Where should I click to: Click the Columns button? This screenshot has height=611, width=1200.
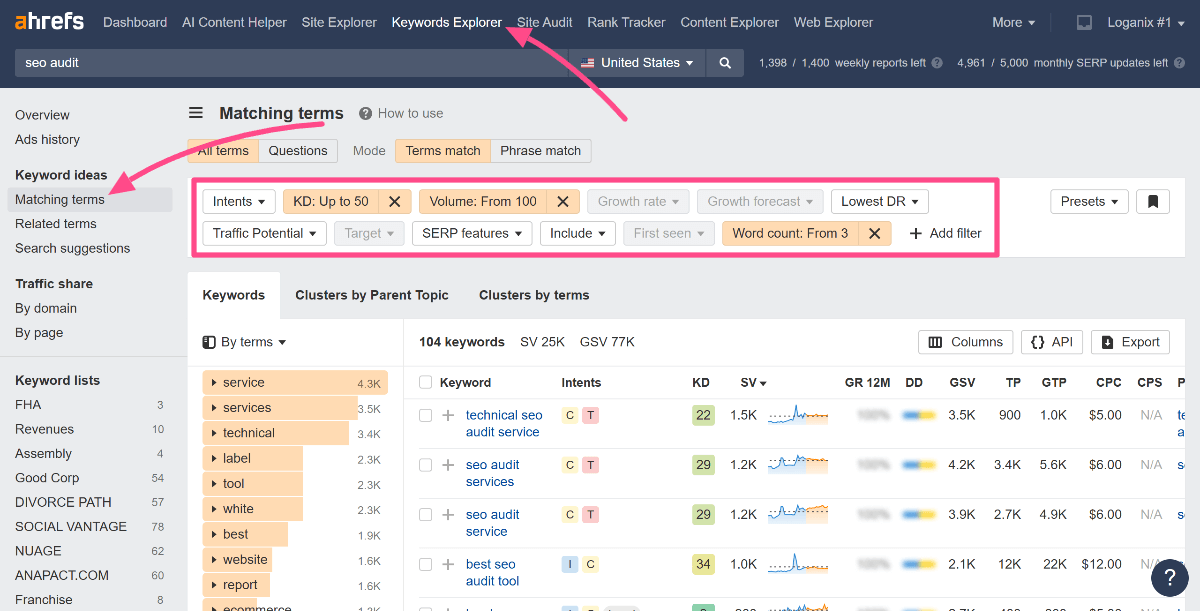(965, 342)
